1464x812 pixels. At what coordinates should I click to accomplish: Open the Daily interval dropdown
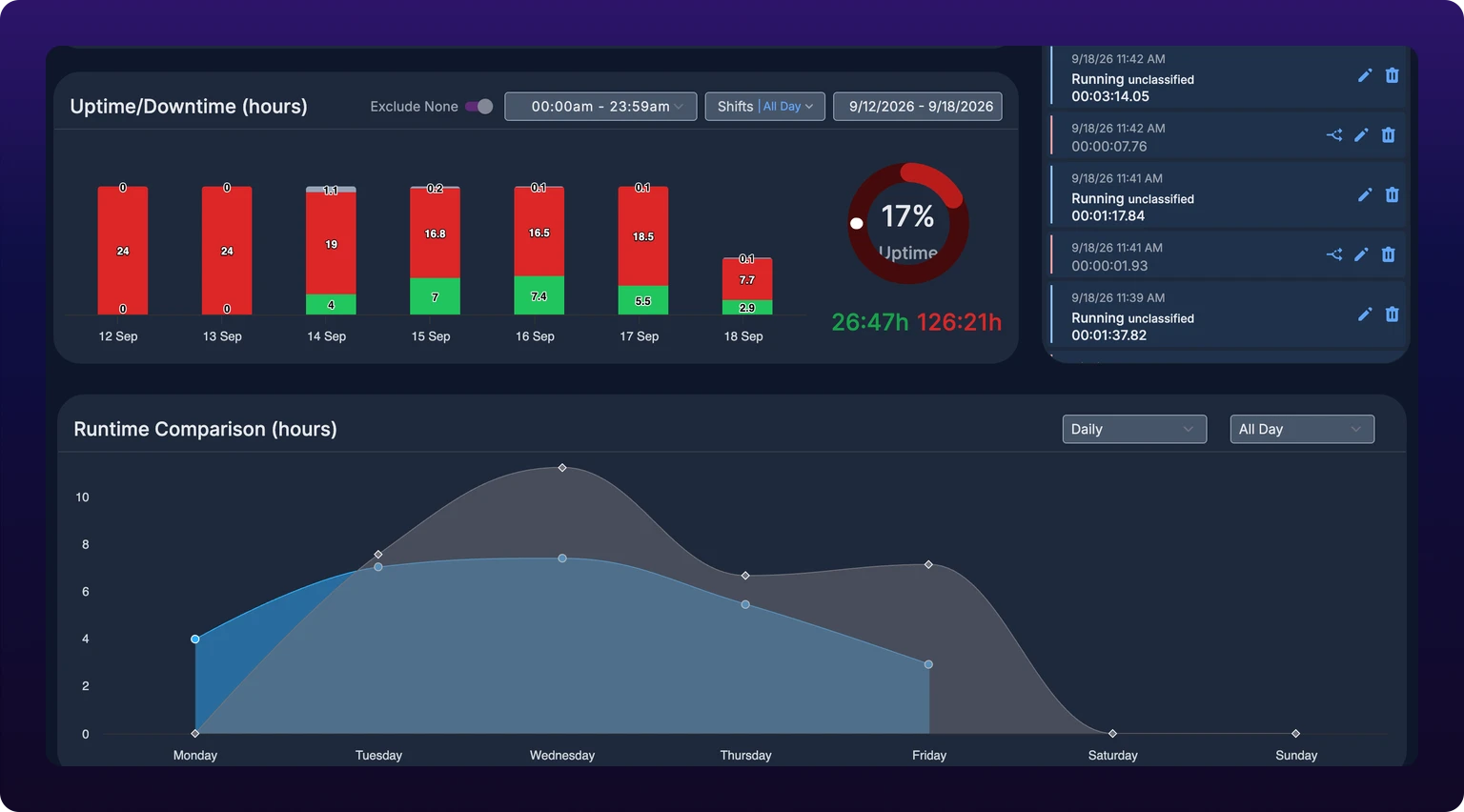pyautogui.click(x=1134, y=429)
